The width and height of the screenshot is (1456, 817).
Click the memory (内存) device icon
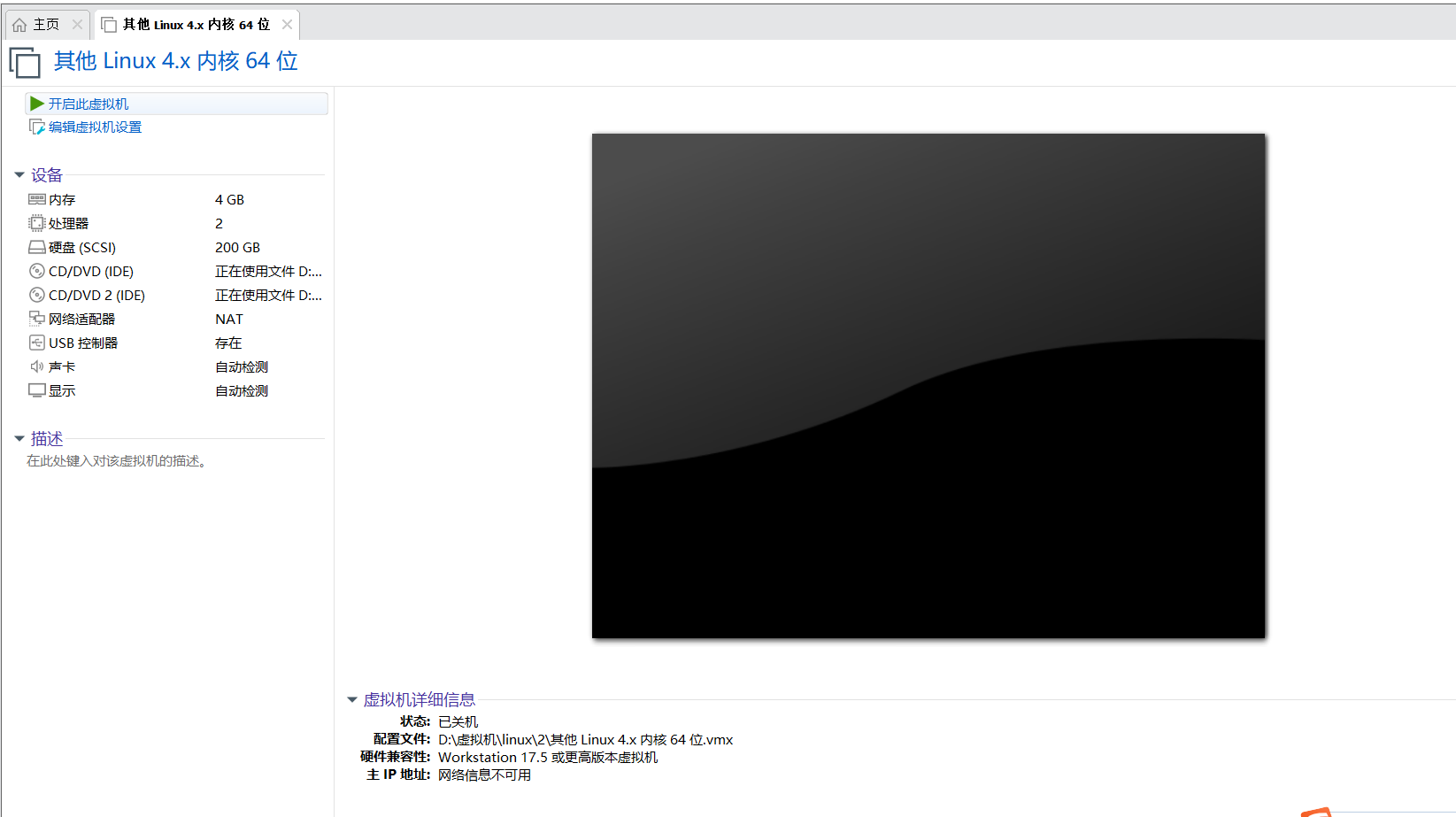37,199
